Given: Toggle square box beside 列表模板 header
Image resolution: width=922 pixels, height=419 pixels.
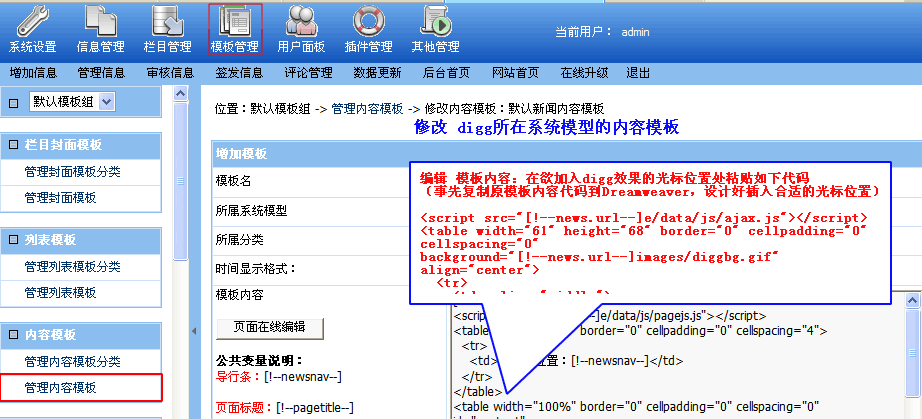Looking at the screenshot, I should [13, 240].
